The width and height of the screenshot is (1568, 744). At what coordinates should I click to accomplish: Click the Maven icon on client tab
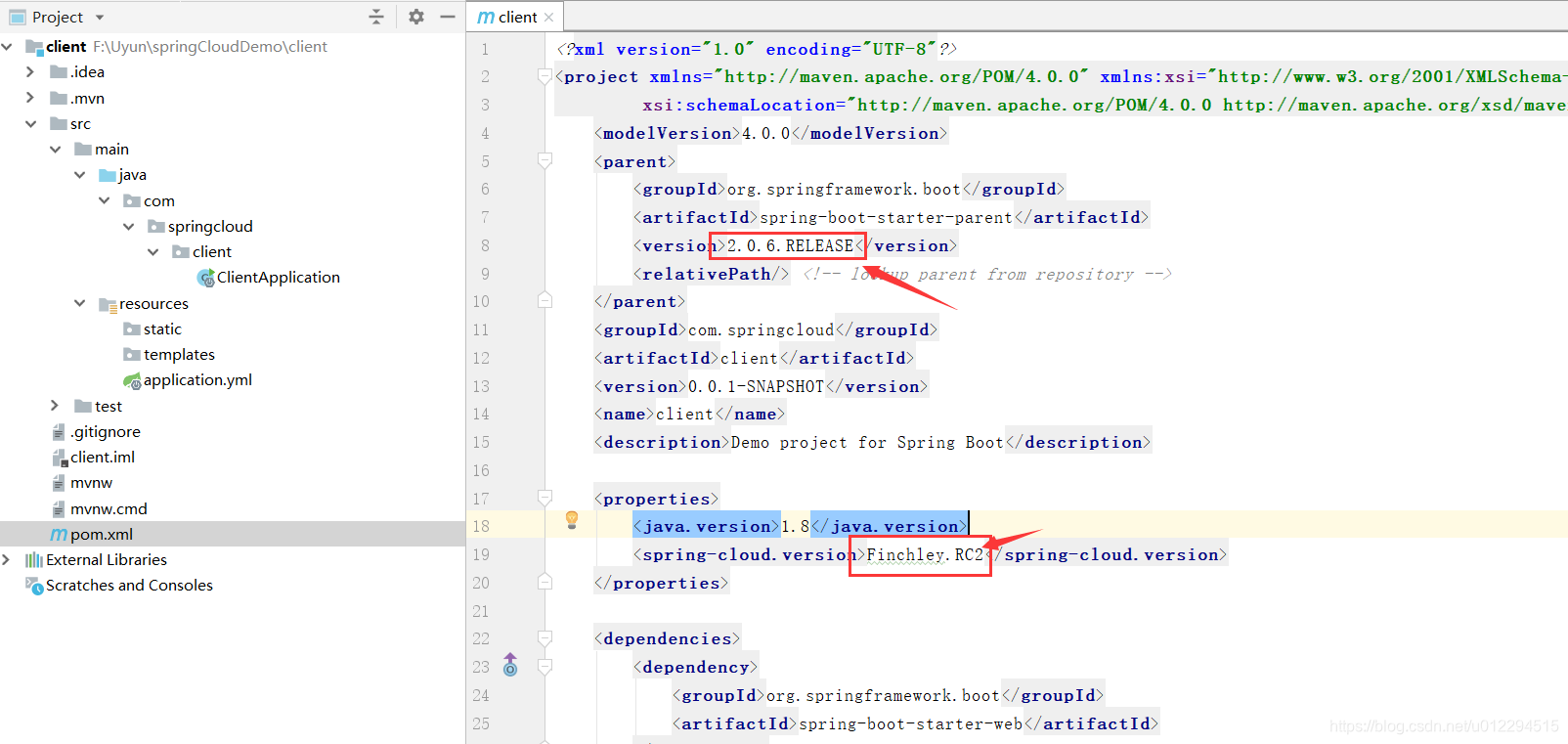tap(486, 17)
